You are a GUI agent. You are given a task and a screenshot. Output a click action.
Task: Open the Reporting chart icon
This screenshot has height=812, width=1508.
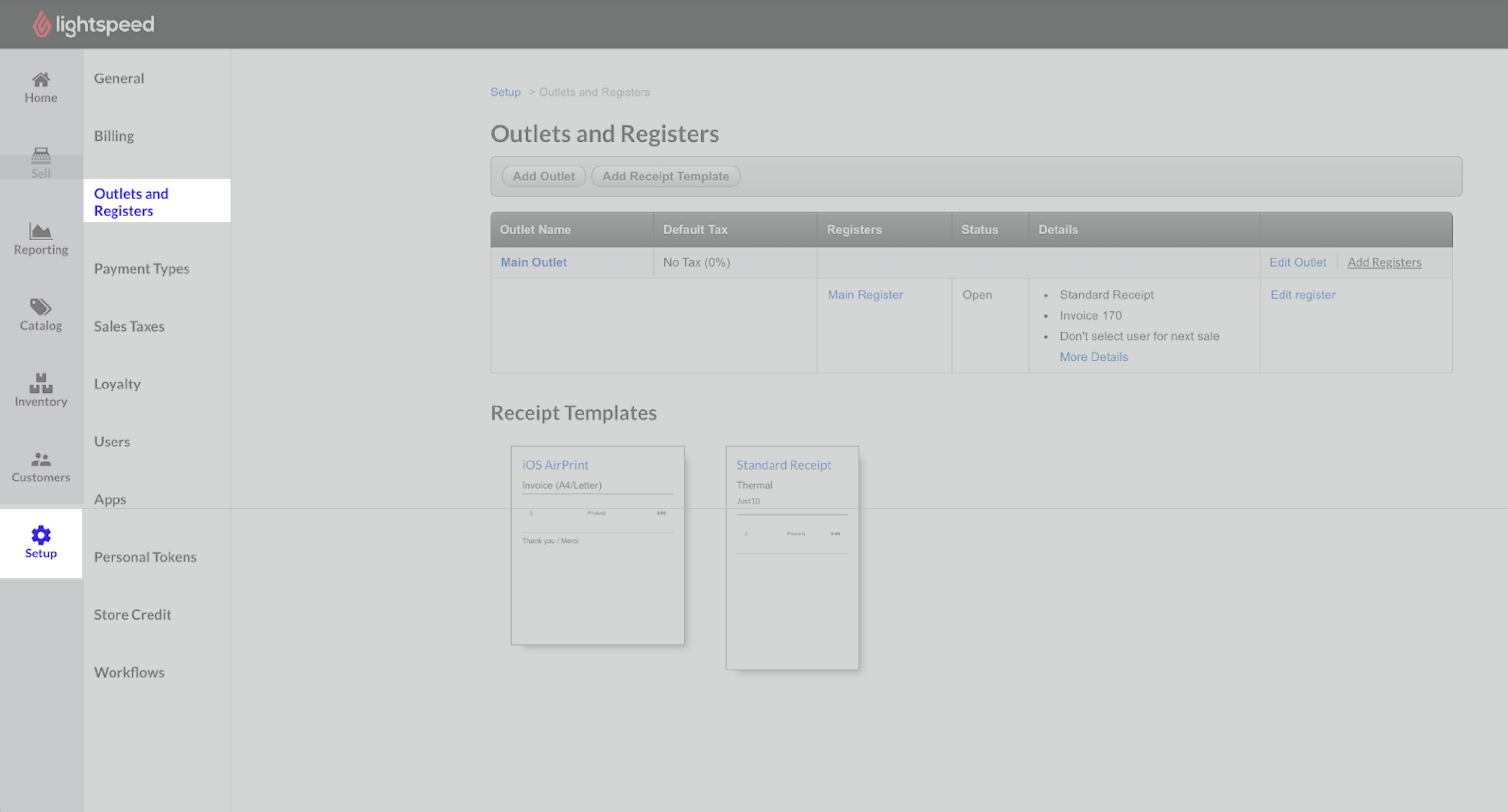[x=41, y=232]
